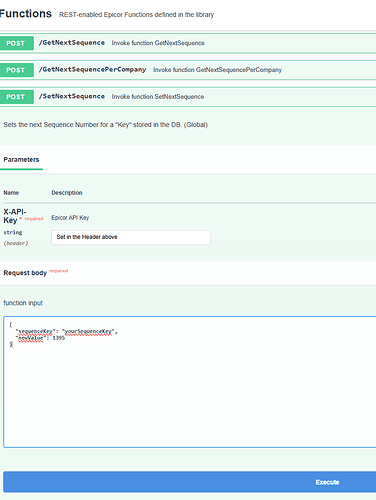
Task: Click the newValue property name in JSON
Action: 31,338
